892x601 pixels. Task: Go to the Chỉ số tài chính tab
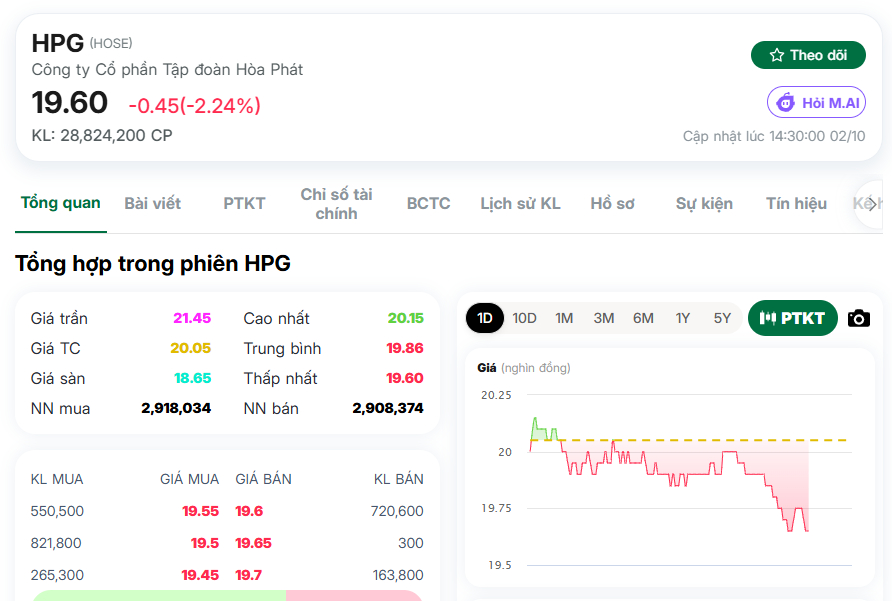click(336, 204)
